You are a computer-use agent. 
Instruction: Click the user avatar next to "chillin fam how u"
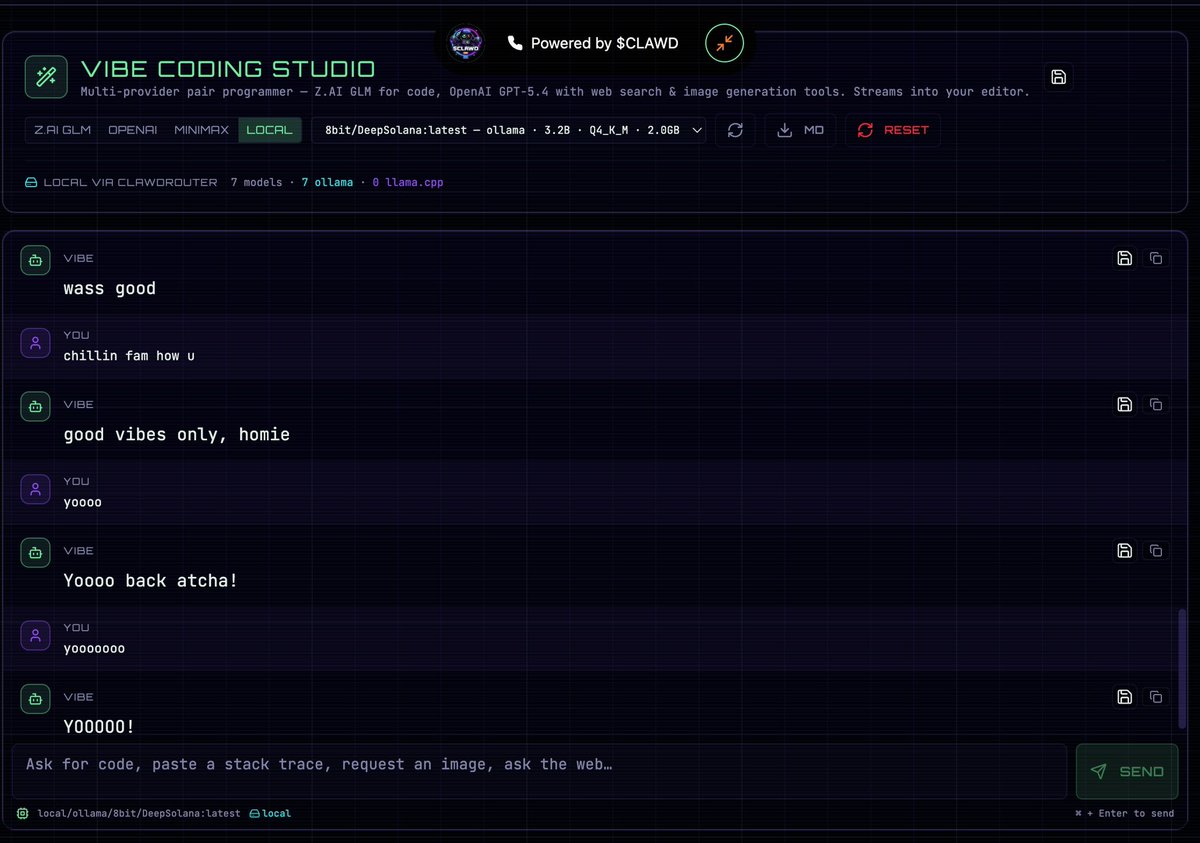coord(36,343)
